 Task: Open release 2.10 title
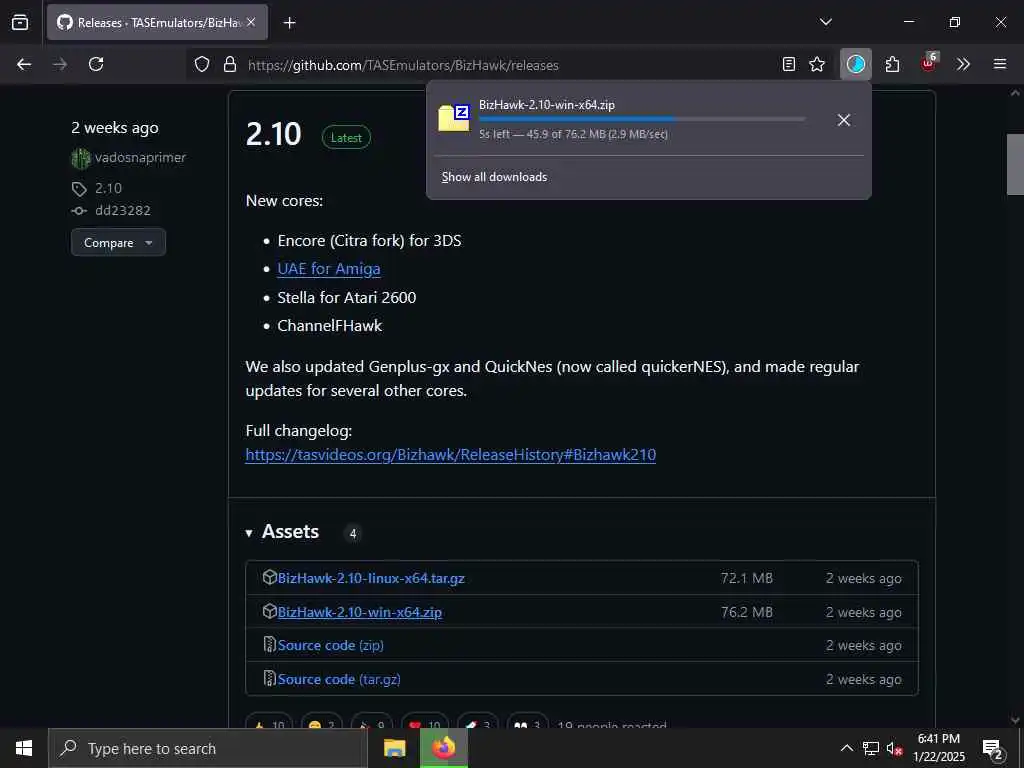pos(273,134)
